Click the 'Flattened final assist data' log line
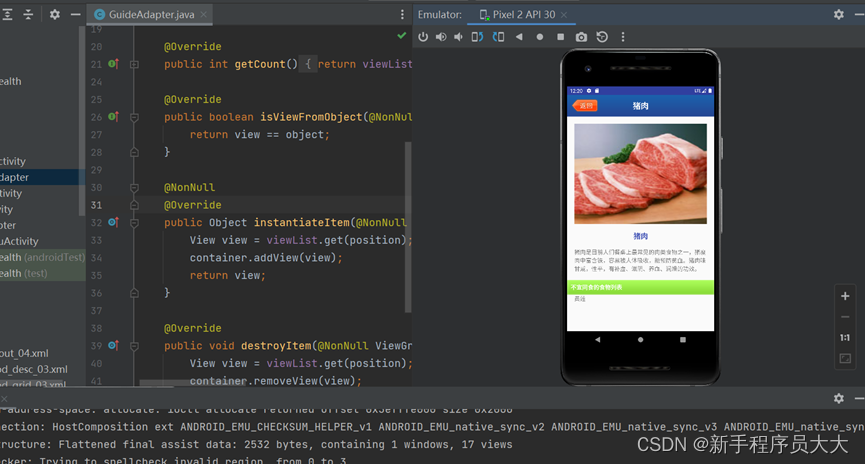Screen dimensions: 865x464 point(256,444)
